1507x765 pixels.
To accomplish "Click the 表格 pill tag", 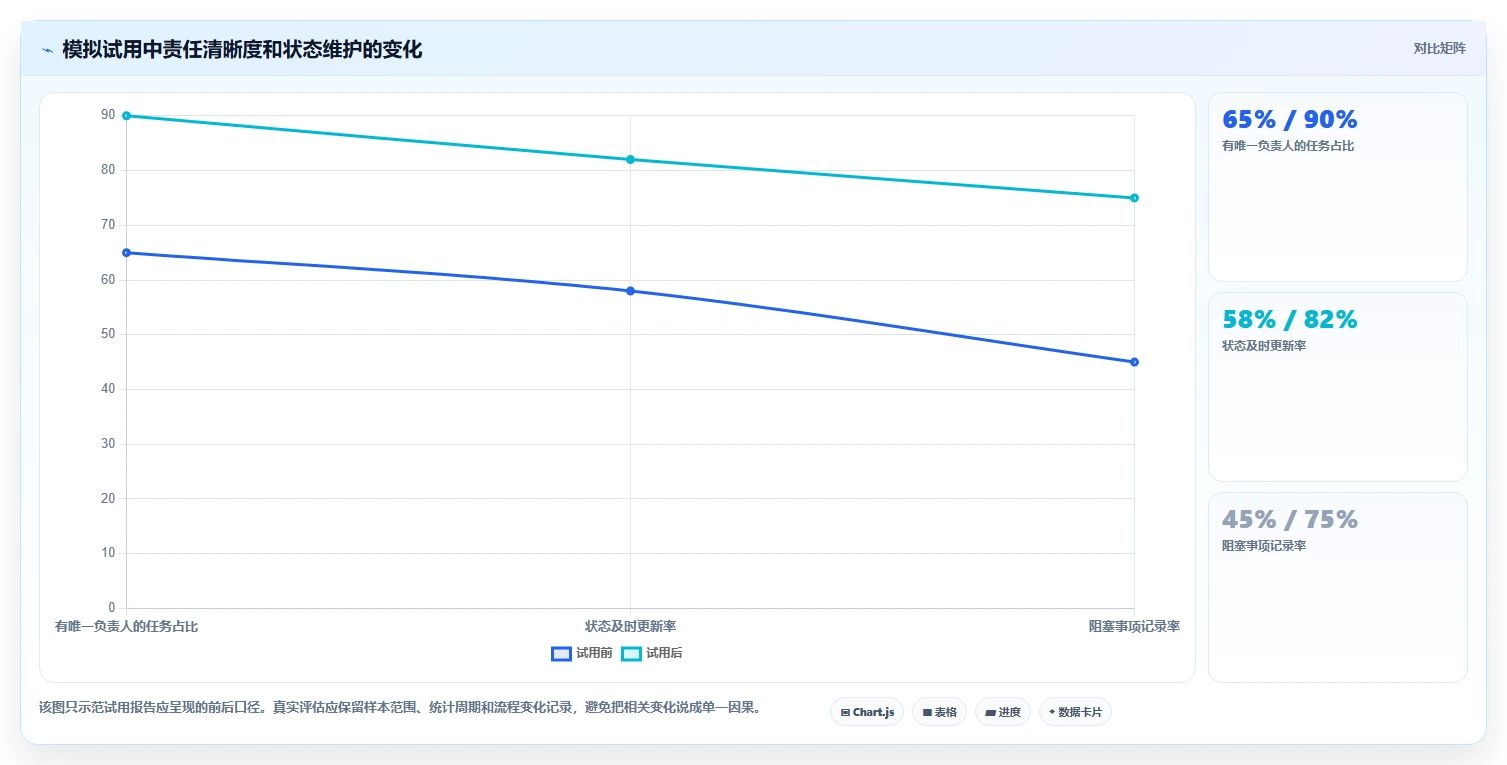I will tap(939, 712).
